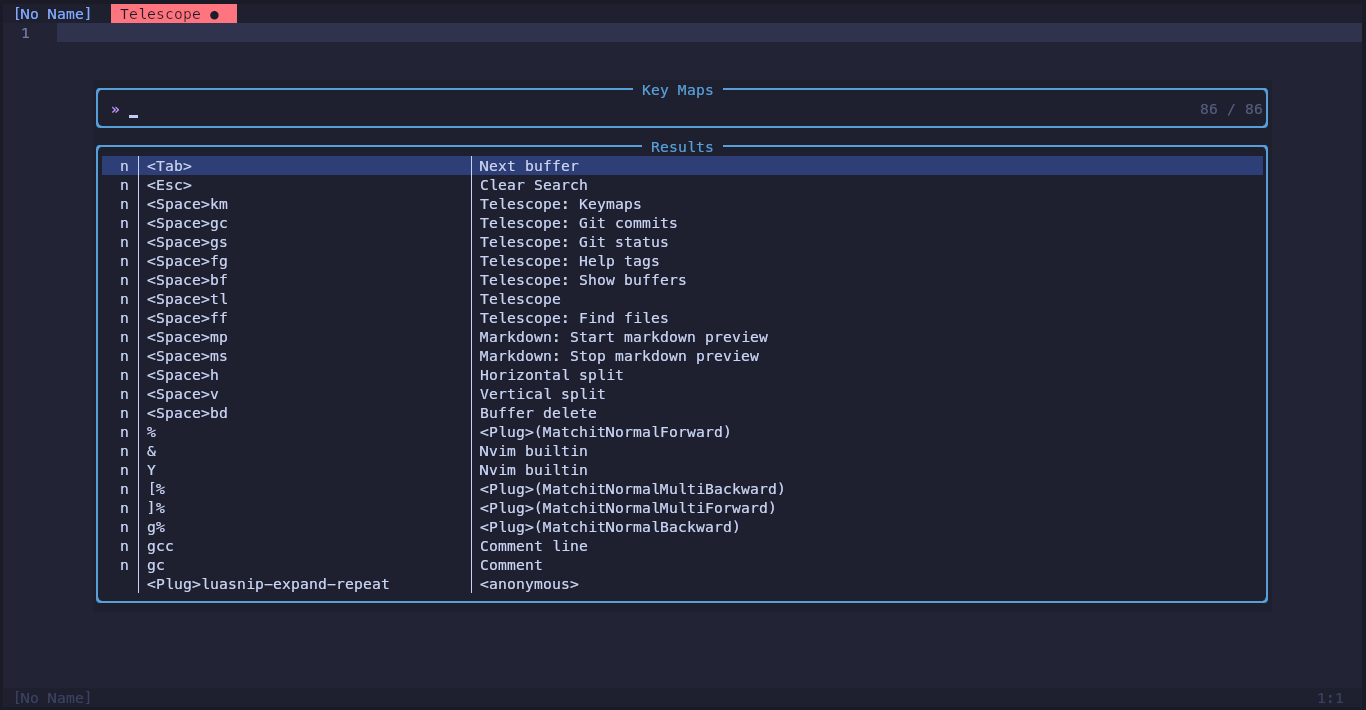Image resolution: width=1366 pixels, height=710 pixels.
Task: Click the Key Maps panel title
Action: pyautogui.click(x=678, y=90)
